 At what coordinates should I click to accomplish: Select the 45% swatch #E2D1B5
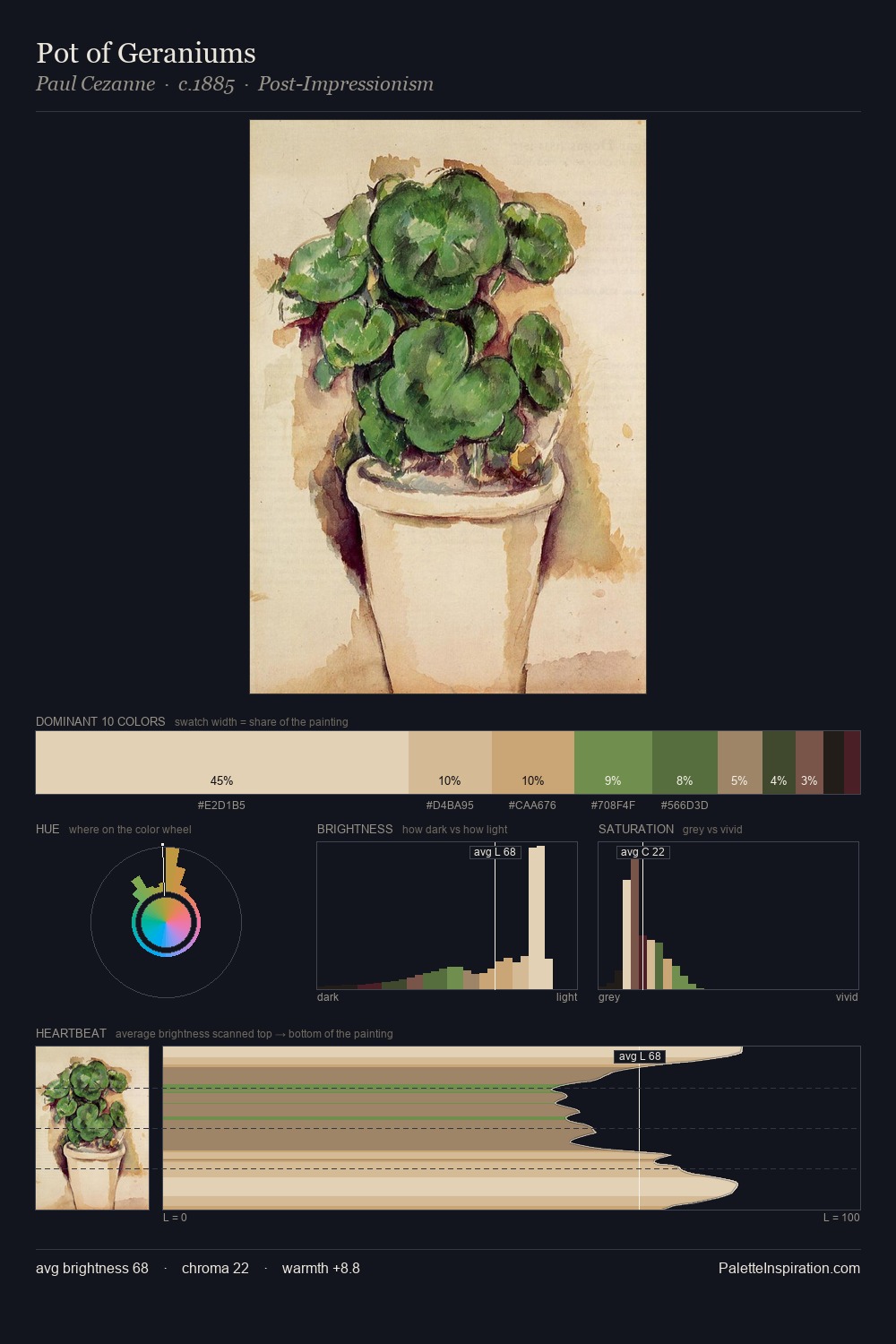222,762
